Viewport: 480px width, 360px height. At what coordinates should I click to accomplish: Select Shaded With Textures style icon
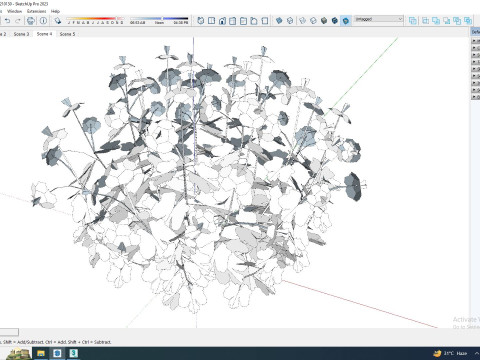coord(335,21)
